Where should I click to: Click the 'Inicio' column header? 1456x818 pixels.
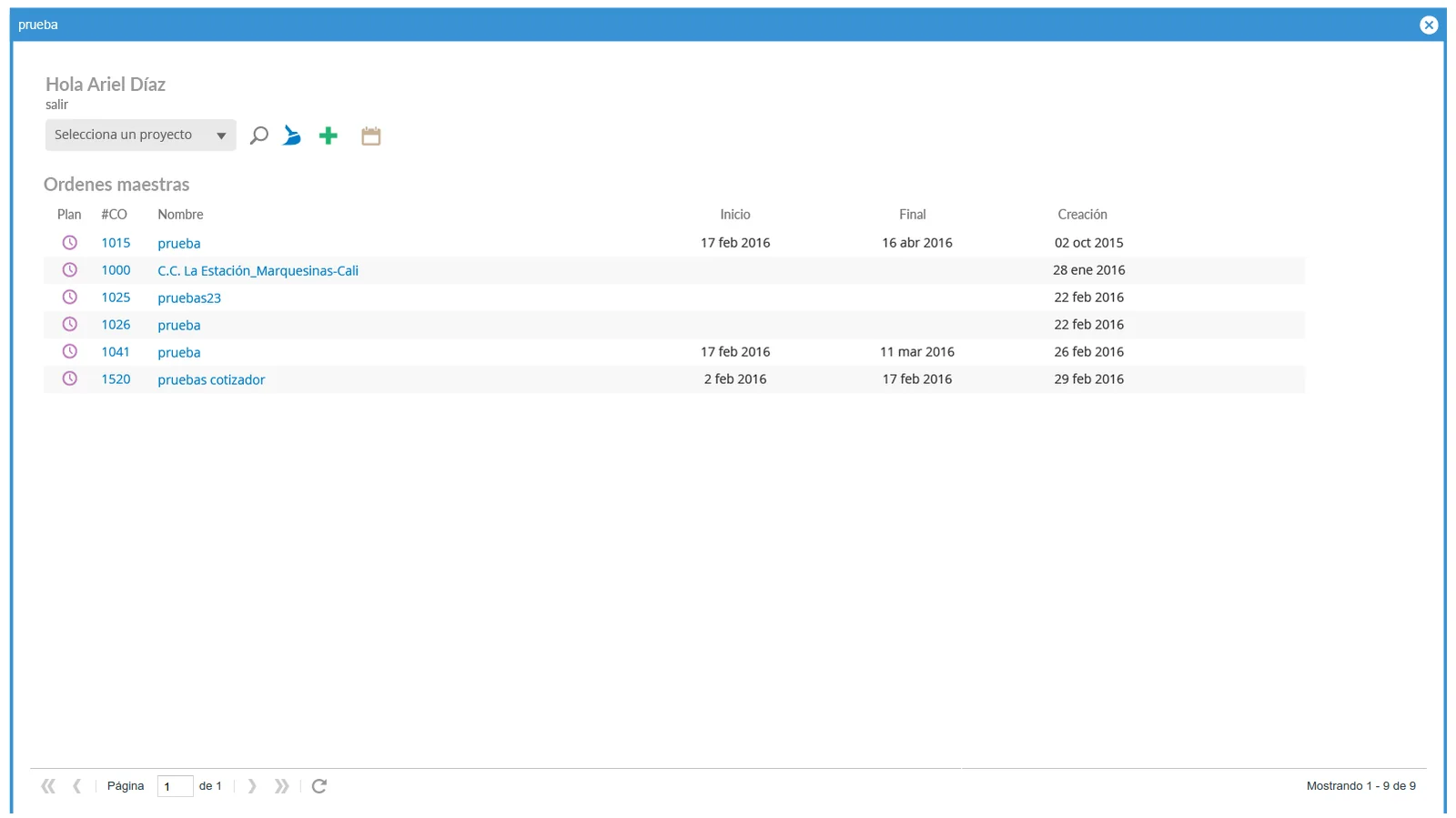(735, 215)
